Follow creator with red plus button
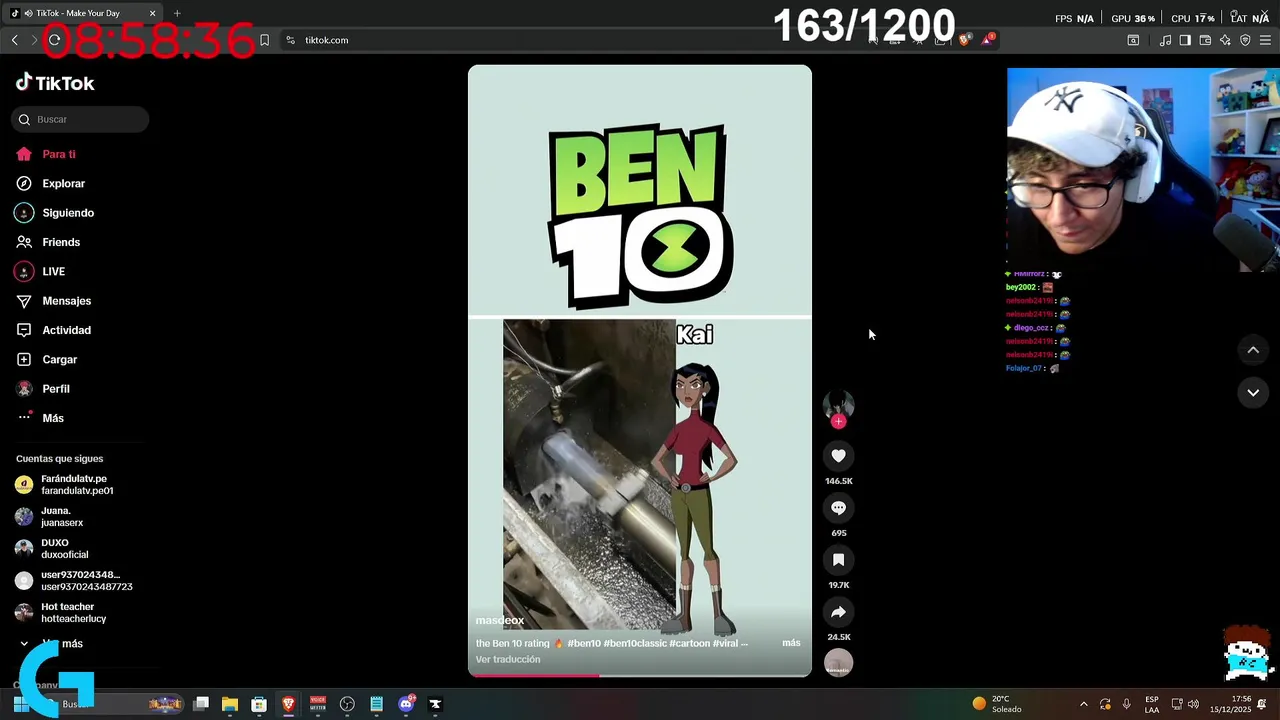 pyautogui.click(x=838, y=422)
